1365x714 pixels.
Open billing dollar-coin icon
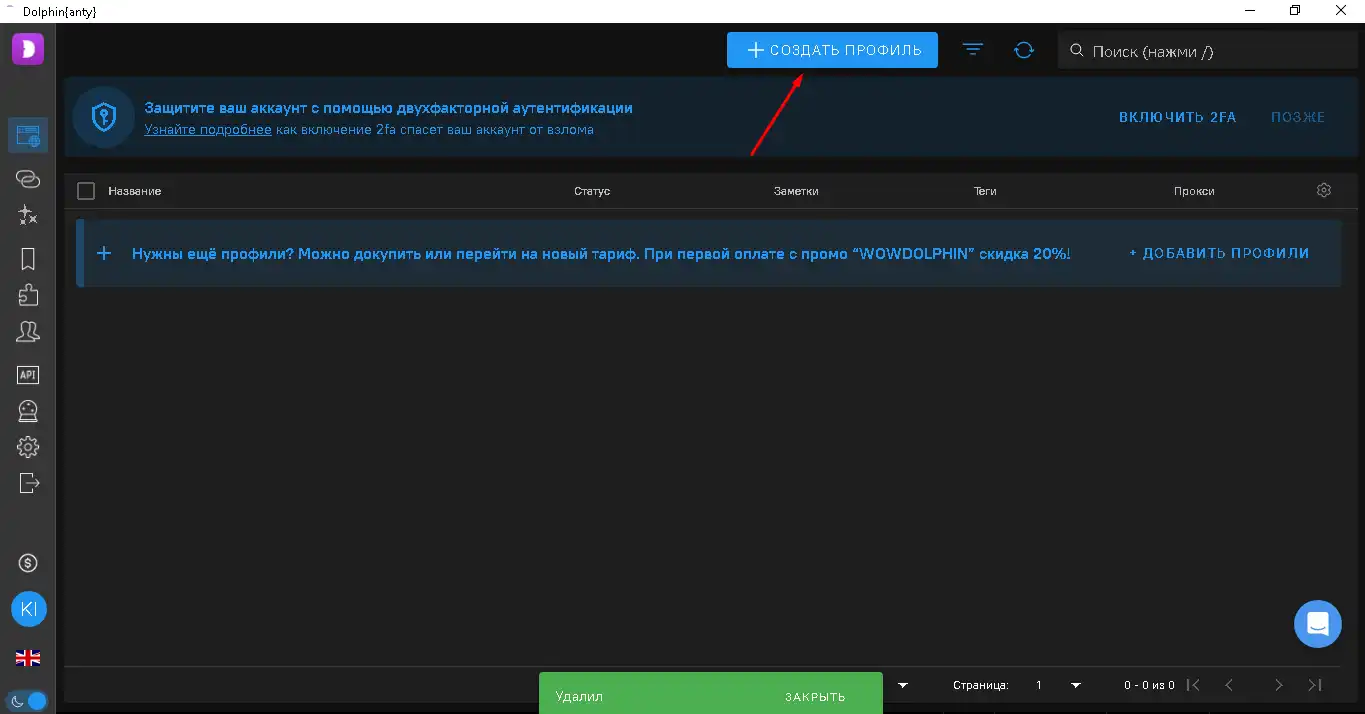click(x=28, y=563)
